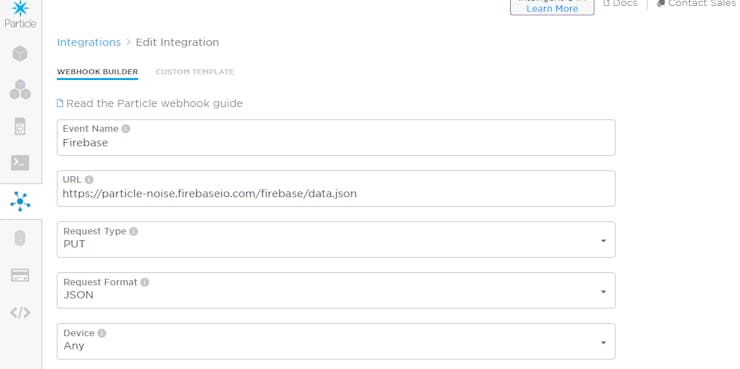Expand the Device dropdown
This screenshot has width=740, height=369.
click(x=336, y=342)
